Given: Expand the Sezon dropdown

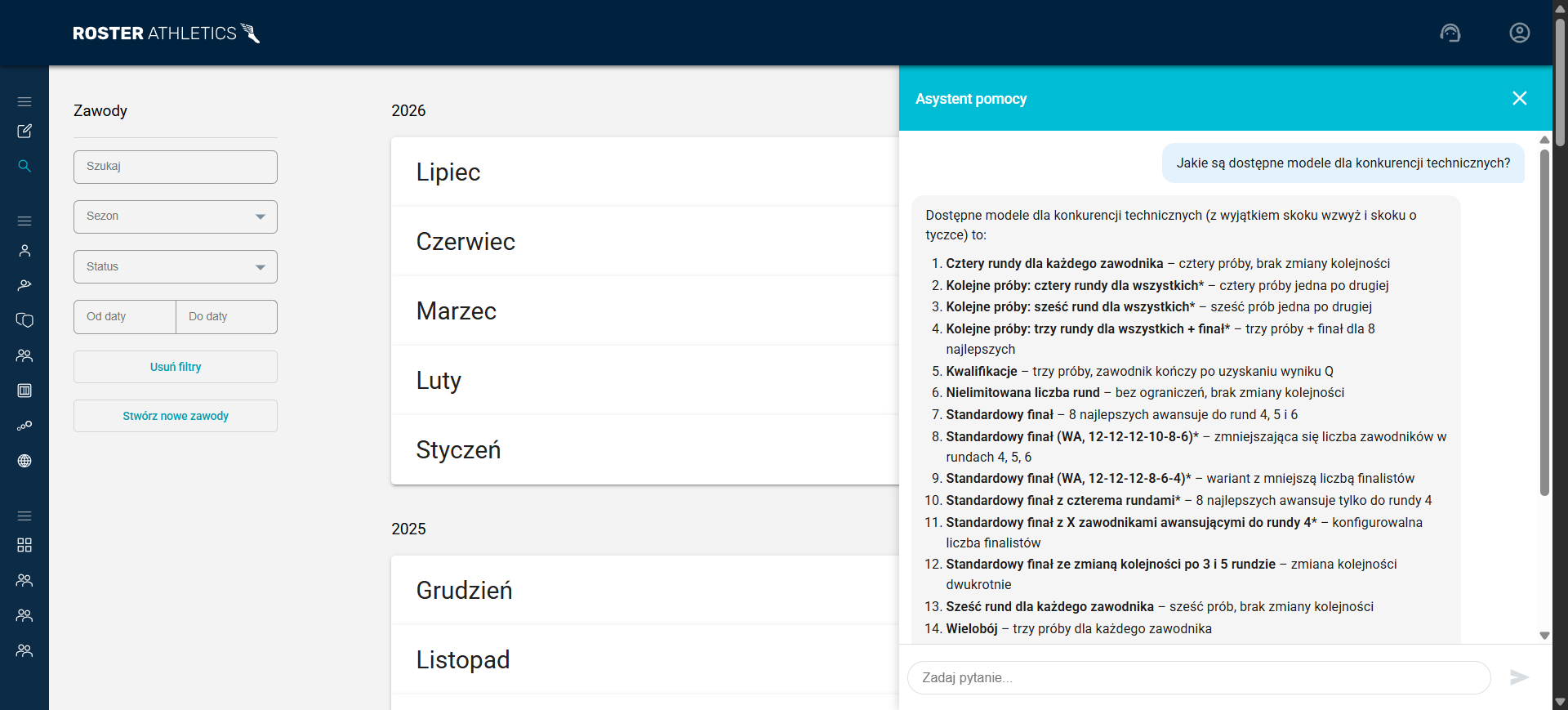Looking at the screenshot, I should (x=176, y=217).
